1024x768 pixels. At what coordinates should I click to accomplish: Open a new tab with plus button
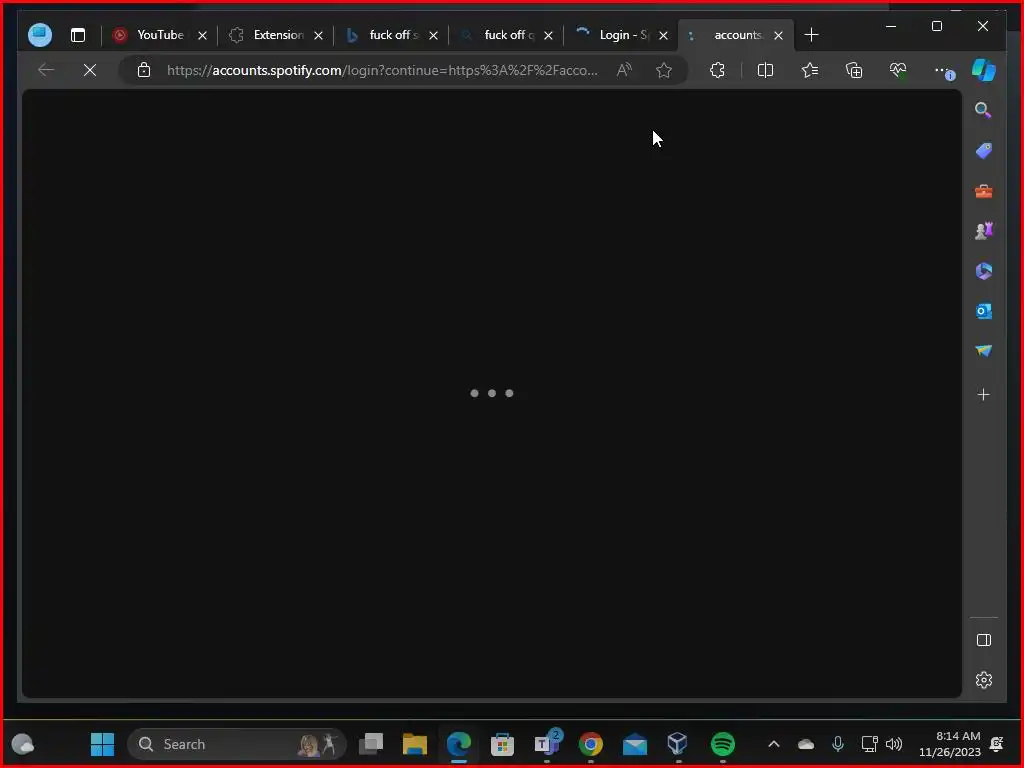coord(811,35)
